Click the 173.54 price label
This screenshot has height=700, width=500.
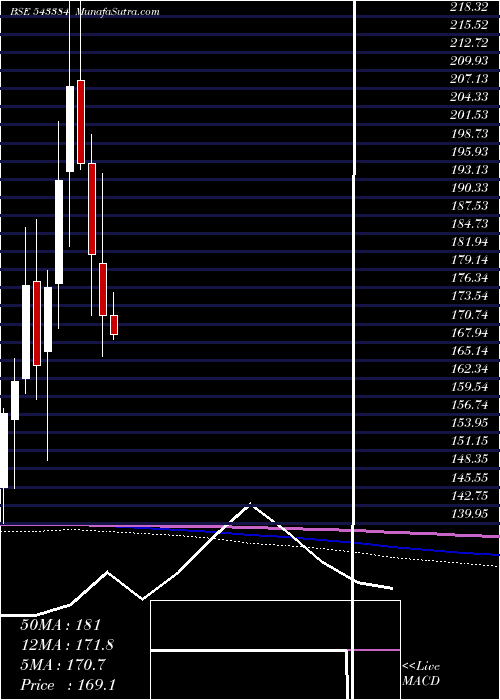(469, 296)
